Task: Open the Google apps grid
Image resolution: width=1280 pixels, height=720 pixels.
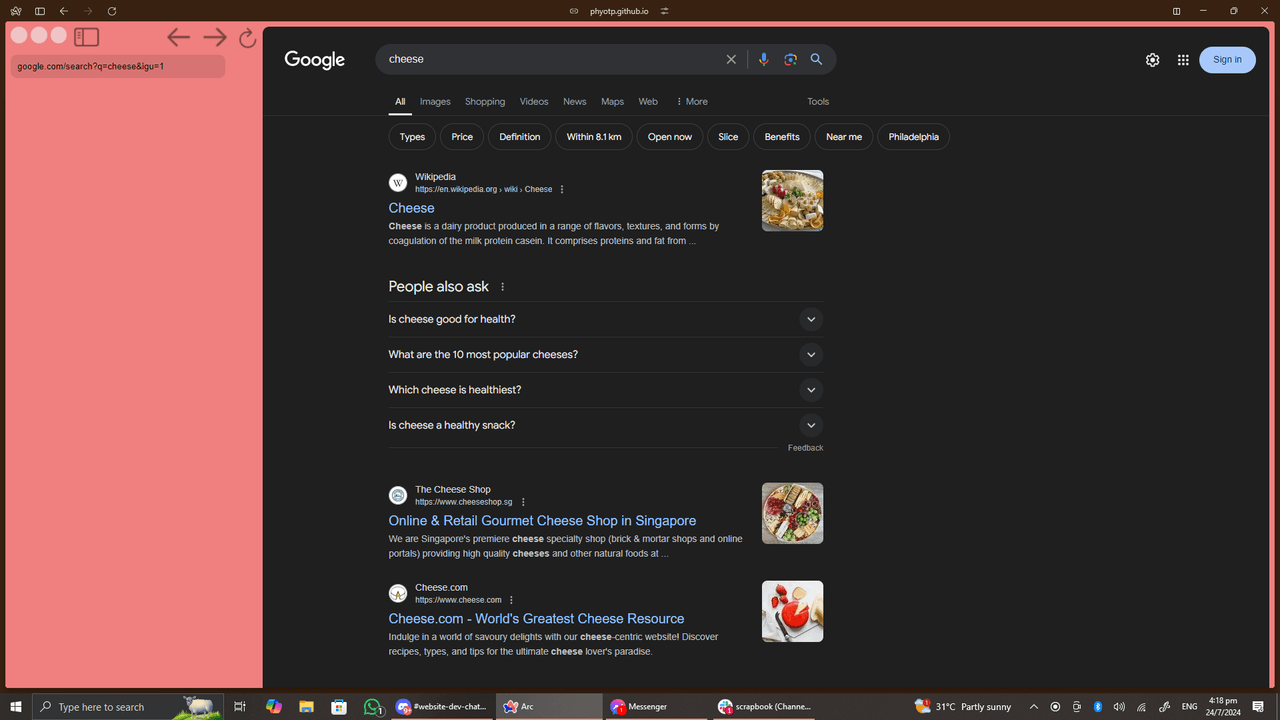Action: pos(1183,60)
